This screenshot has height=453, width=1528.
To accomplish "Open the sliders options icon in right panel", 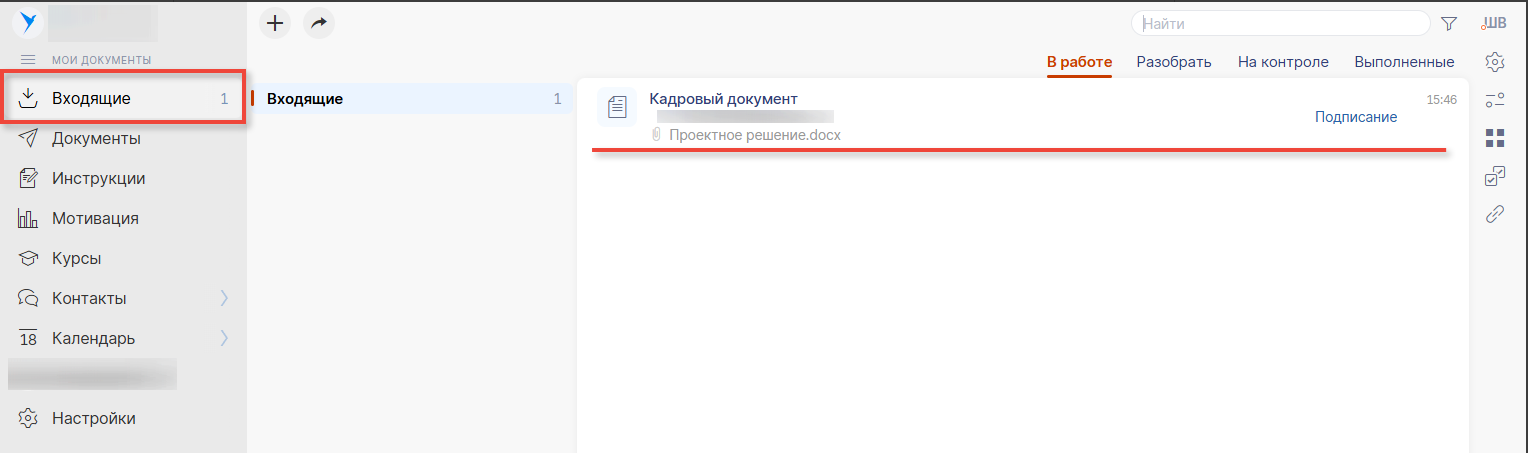I will pos(1495,100).
